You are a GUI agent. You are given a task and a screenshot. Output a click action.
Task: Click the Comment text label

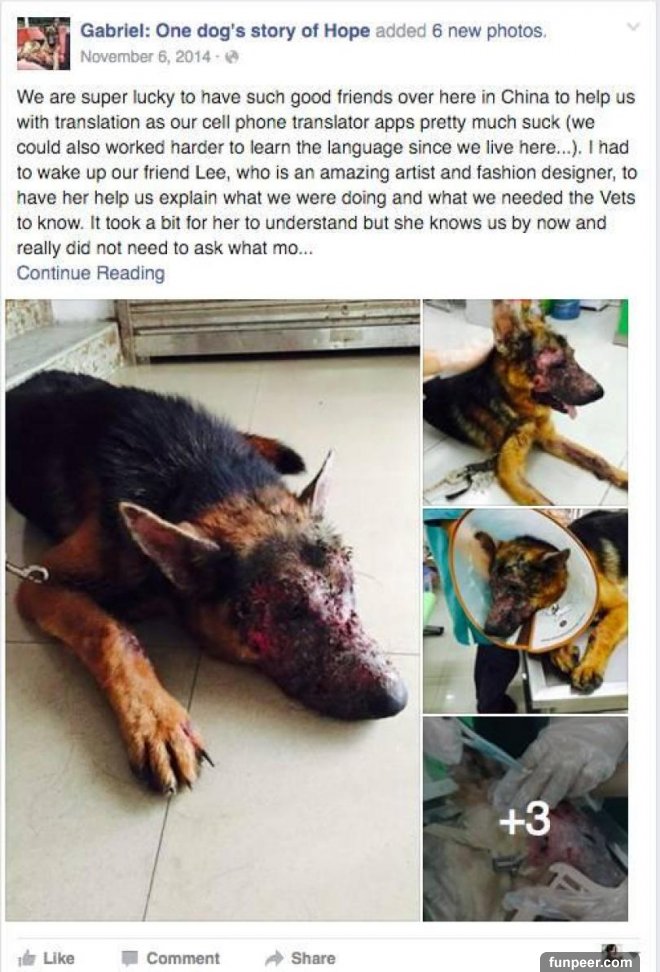click(183, 958)
